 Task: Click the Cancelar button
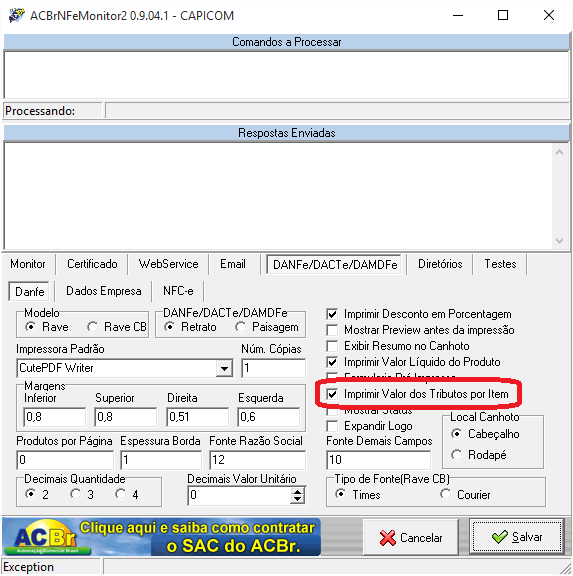click(x=411, y=537)
